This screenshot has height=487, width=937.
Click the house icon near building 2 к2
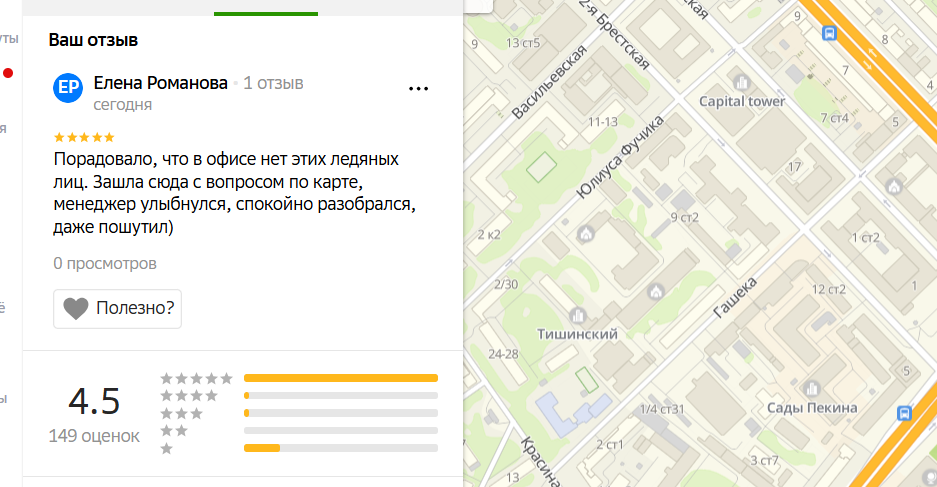586,234
